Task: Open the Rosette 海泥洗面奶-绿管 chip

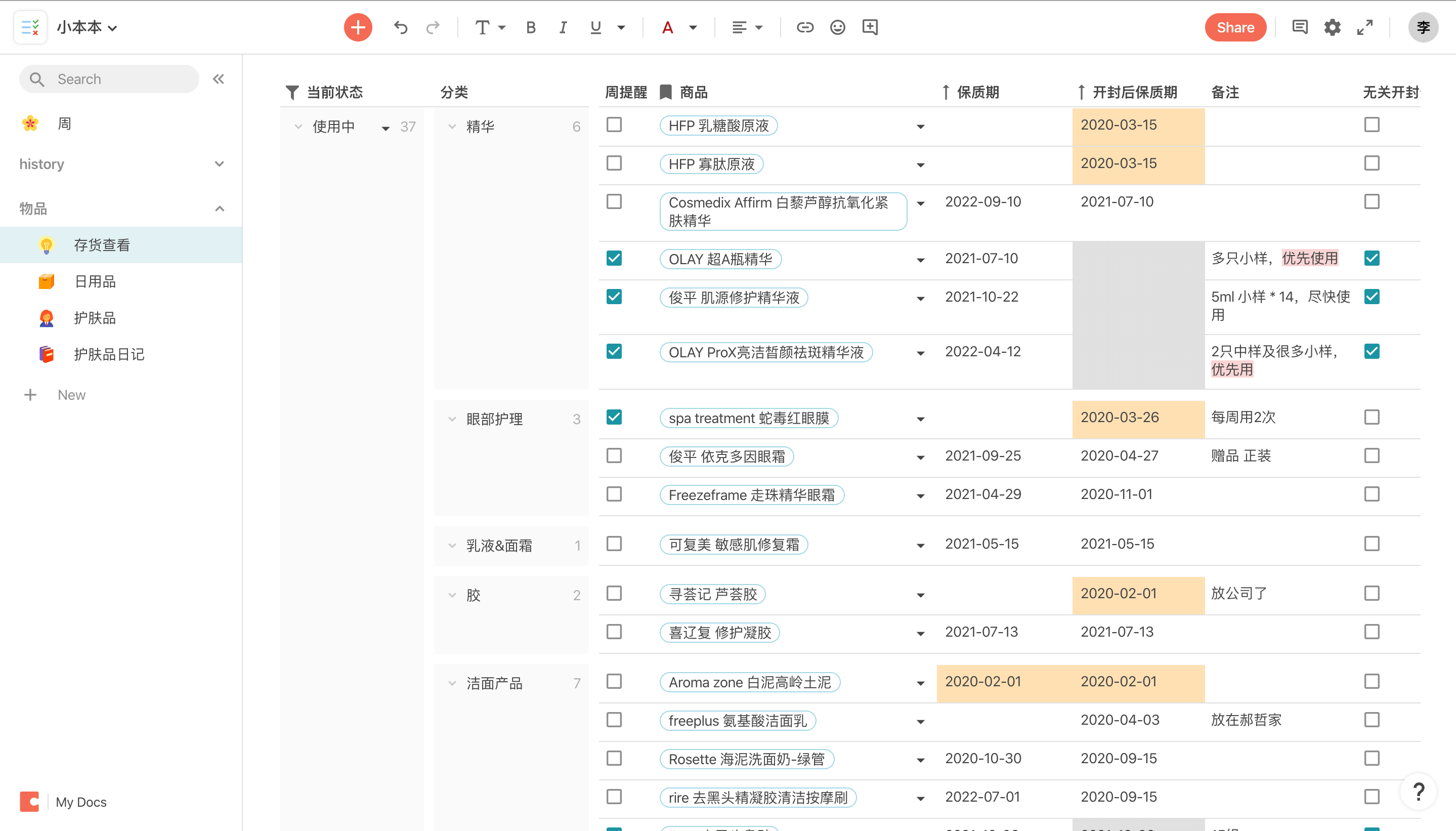Action: pos(746,759)
